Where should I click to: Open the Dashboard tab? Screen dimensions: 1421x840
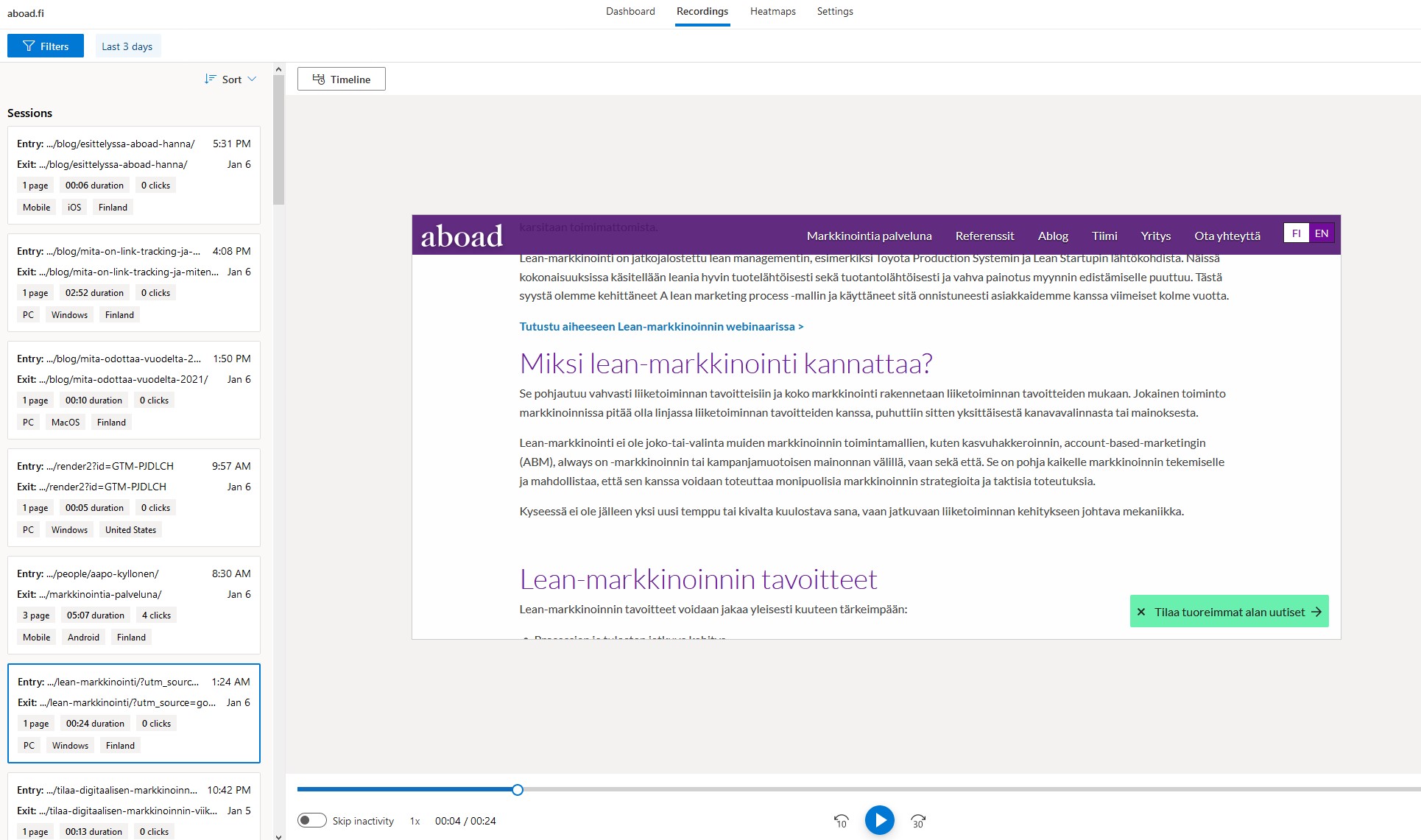(x=630, y=12)
